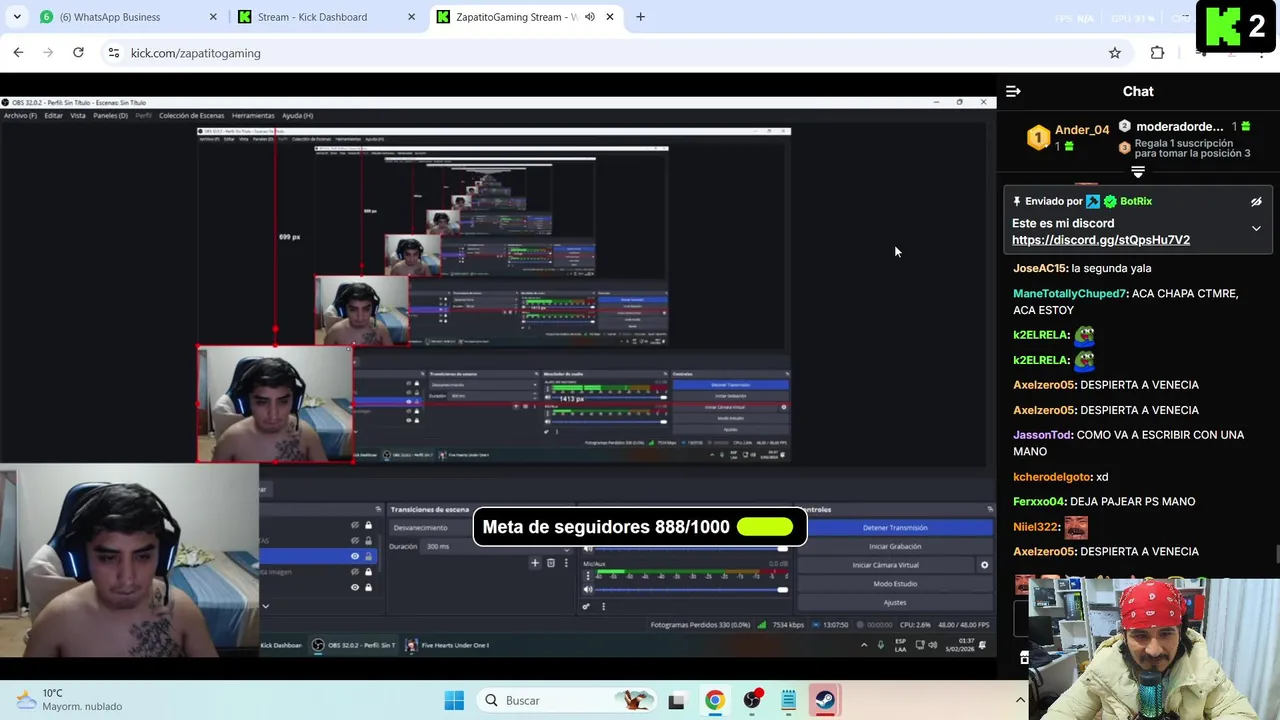Open Task View on the taskbar
Image resolution: width=1280 pixels, height=720 pixels.
pyautogui.click(x=677, y=700)
